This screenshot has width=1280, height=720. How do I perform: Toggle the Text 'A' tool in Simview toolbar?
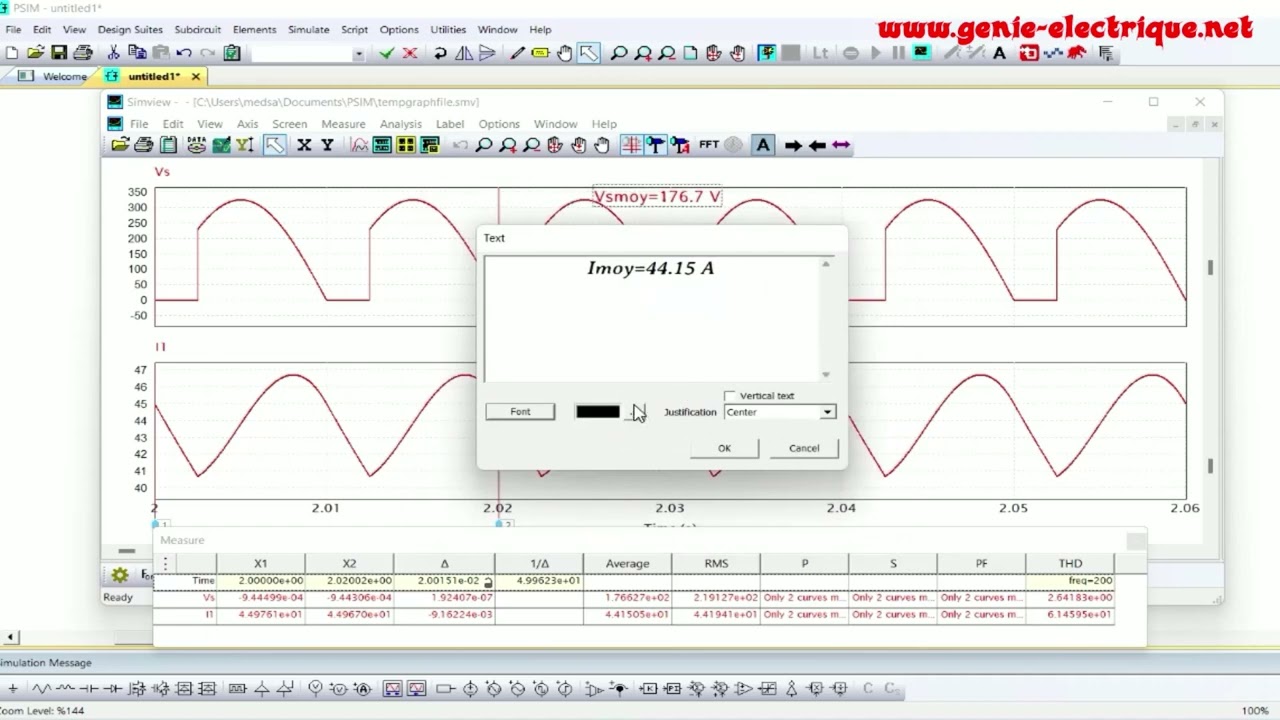[763, 145]
